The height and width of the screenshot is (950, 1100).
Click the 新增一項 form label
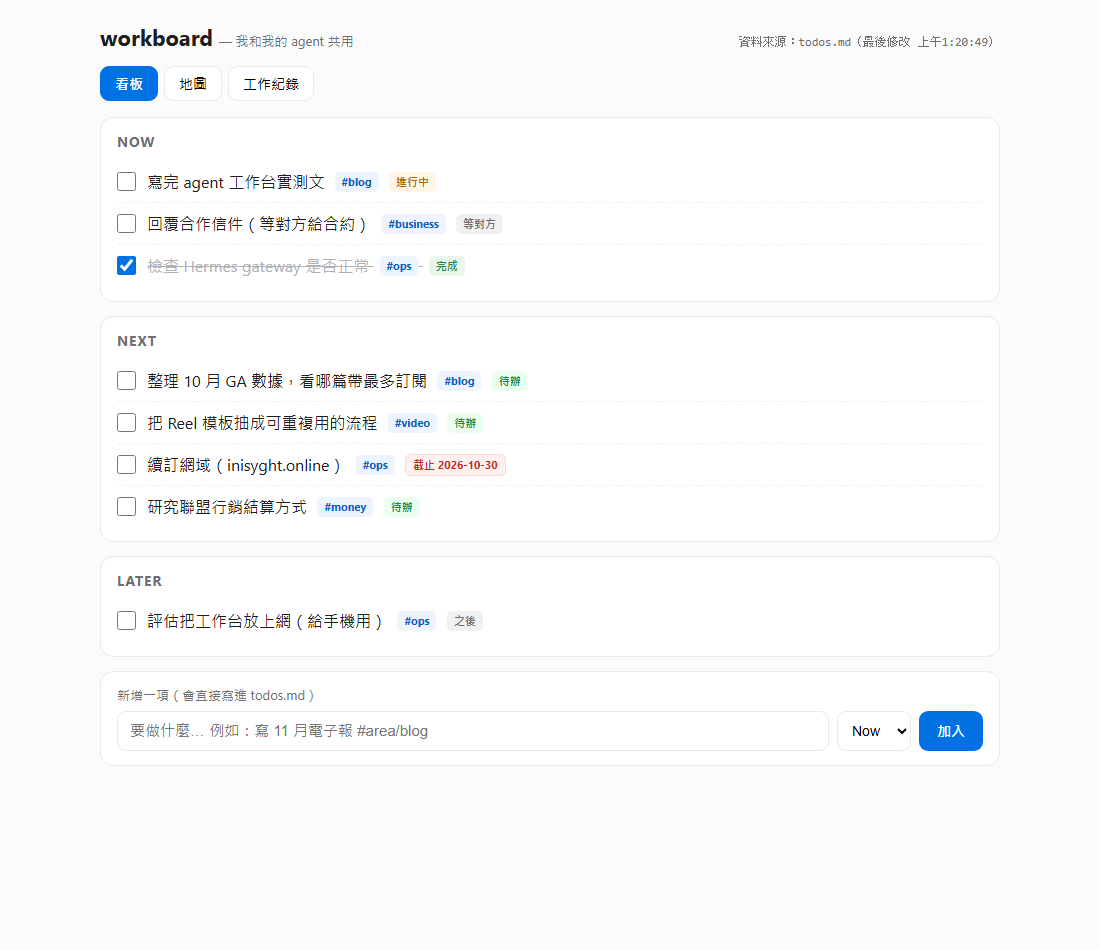click(x=217, y=695)
